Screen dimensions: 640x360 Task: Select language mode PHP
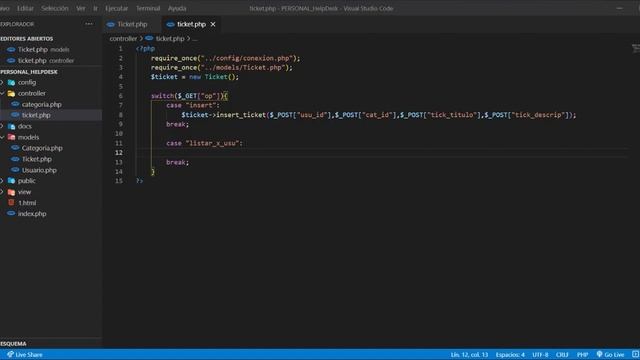[582, 355]
